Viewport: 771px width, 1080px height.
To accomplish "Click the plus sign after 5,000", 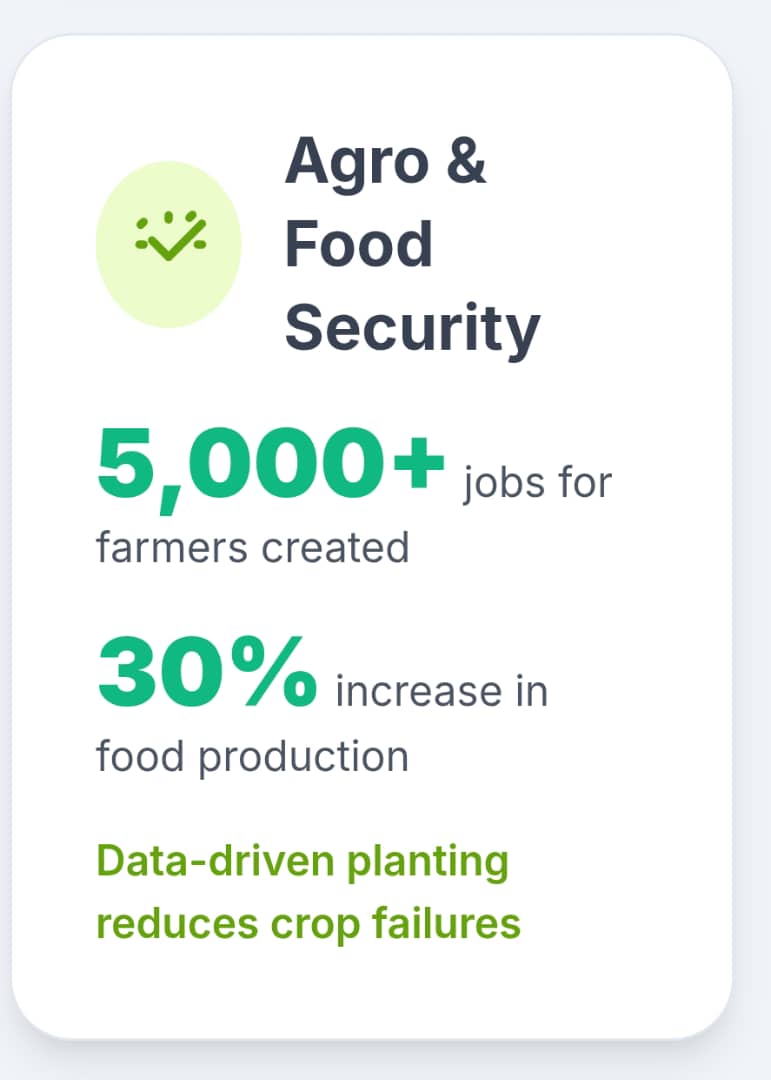I will (x=419, y=463).
